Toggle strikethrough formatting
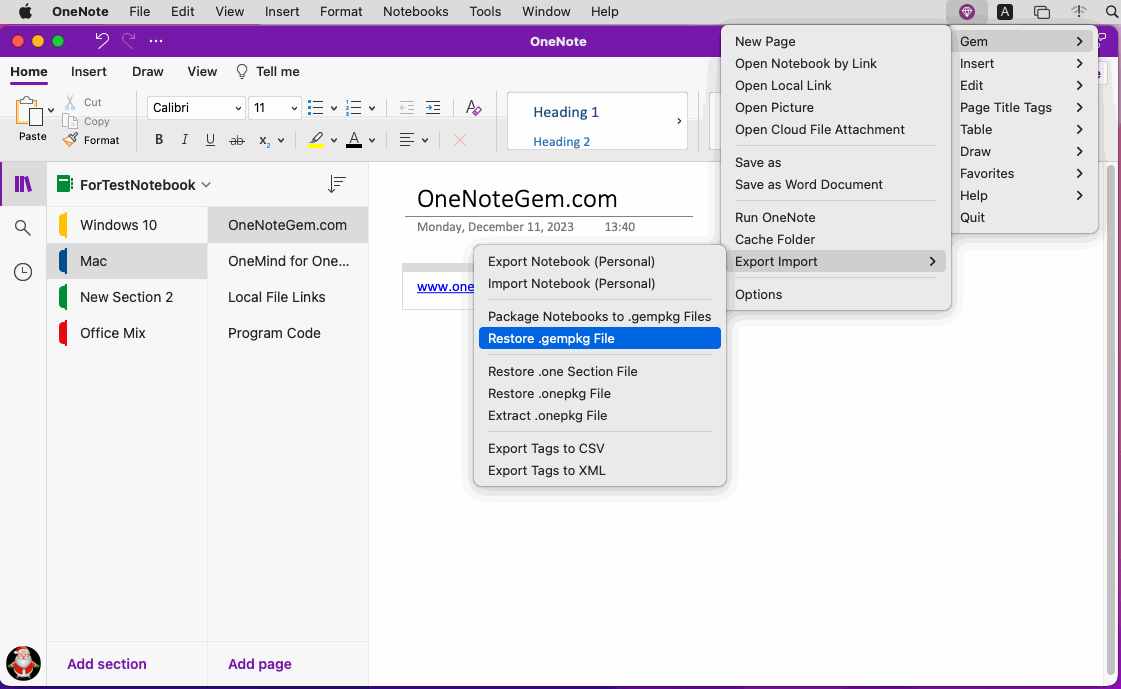 click(x=237, y=140)
